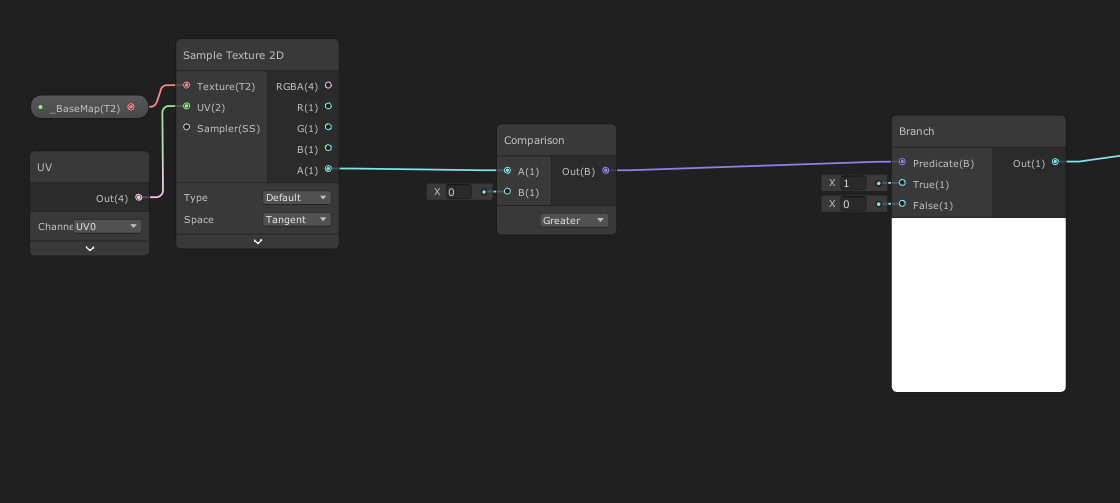
Task: Open the Space dropdown set to Tangent
Action: point(296,219)
